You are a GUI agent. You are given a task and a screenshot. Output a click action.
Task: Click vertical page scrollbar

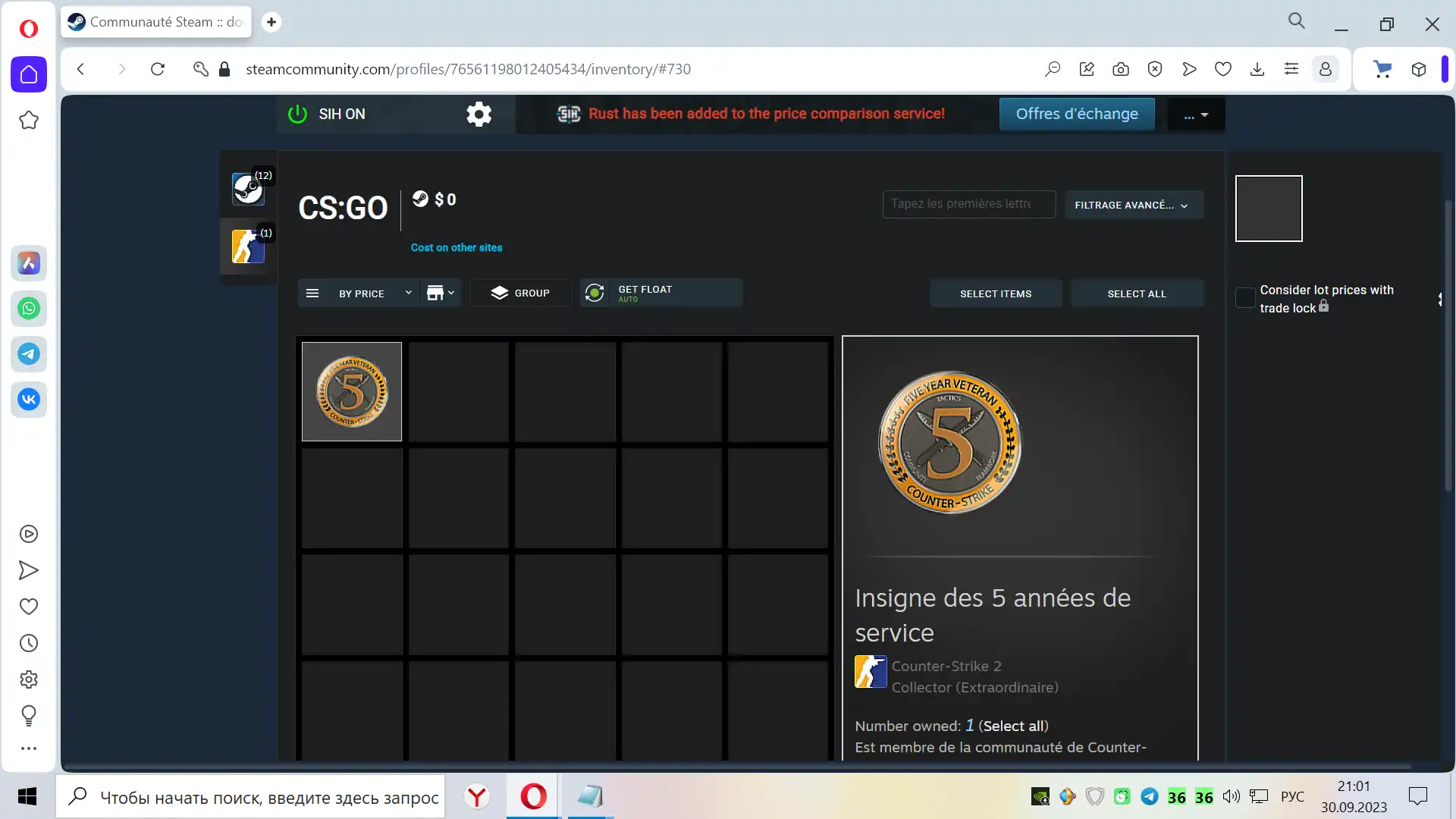(1448, 346)
